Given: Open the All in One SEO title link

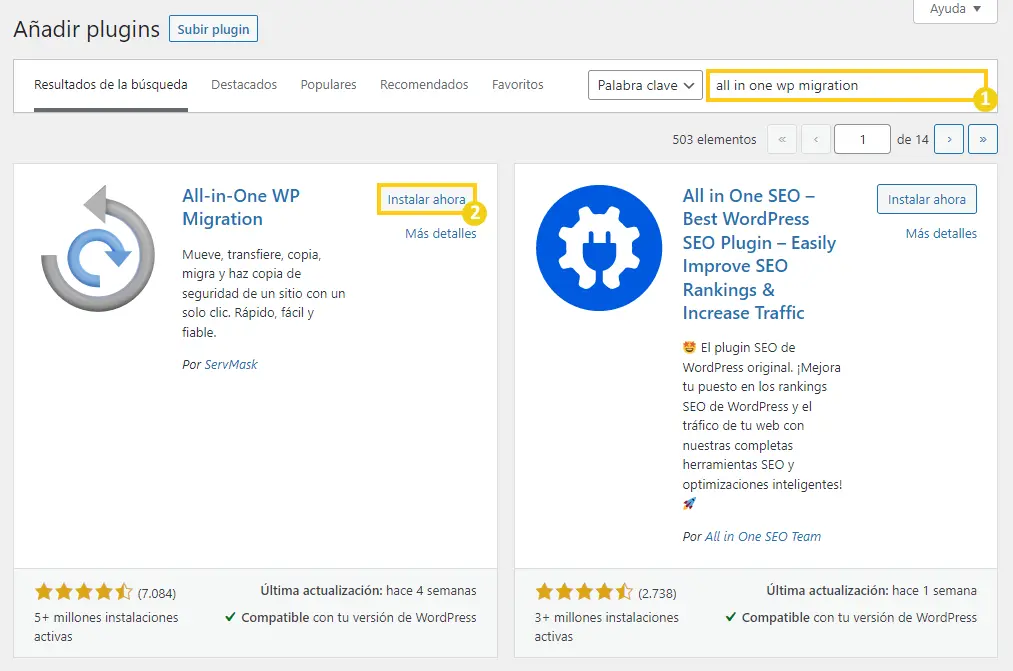Looking at the screenshot, I should 760,254.
